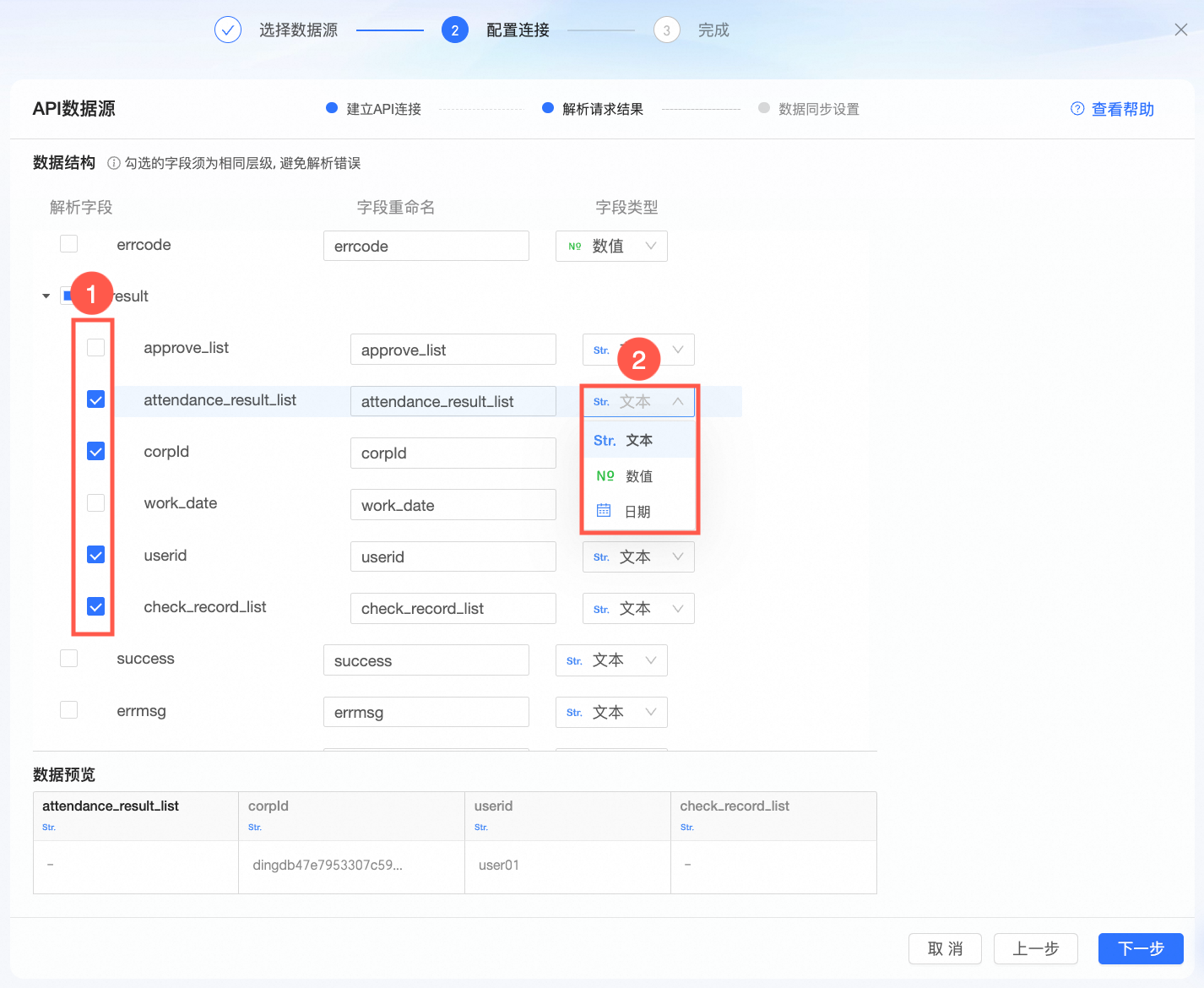This screenshot has width=1204, height=988.
Task: Check the approve_list field checkbox
Action: (96, 347)
